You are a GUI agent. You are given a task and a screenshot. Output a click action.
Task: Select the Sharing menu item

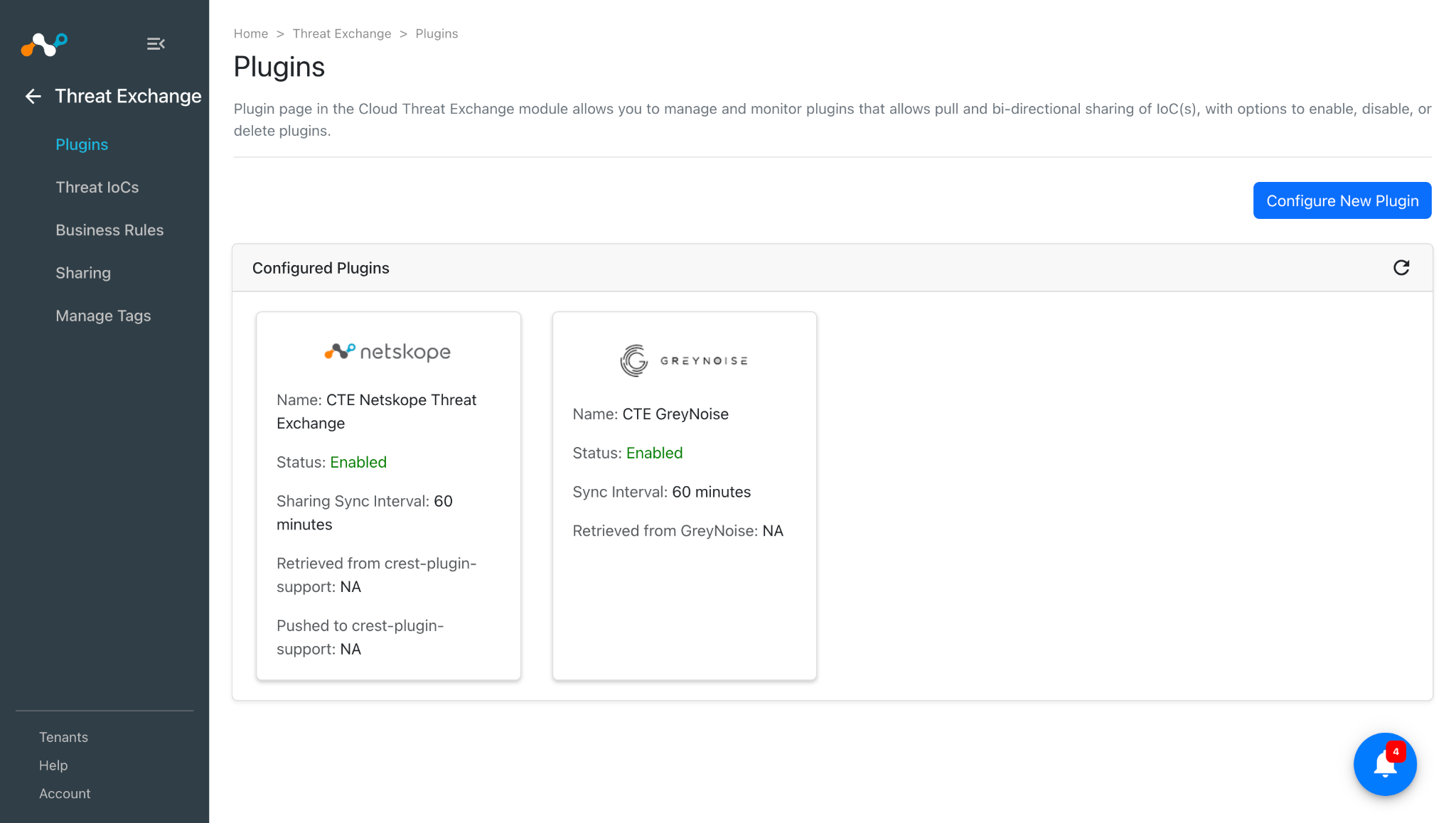pos(83,273)
